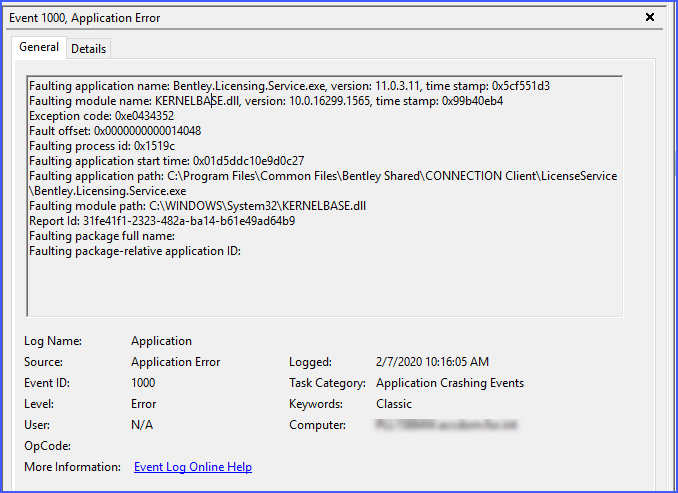
Task: Click the 'More Information:' label
Action: click(x=72, y=467)
